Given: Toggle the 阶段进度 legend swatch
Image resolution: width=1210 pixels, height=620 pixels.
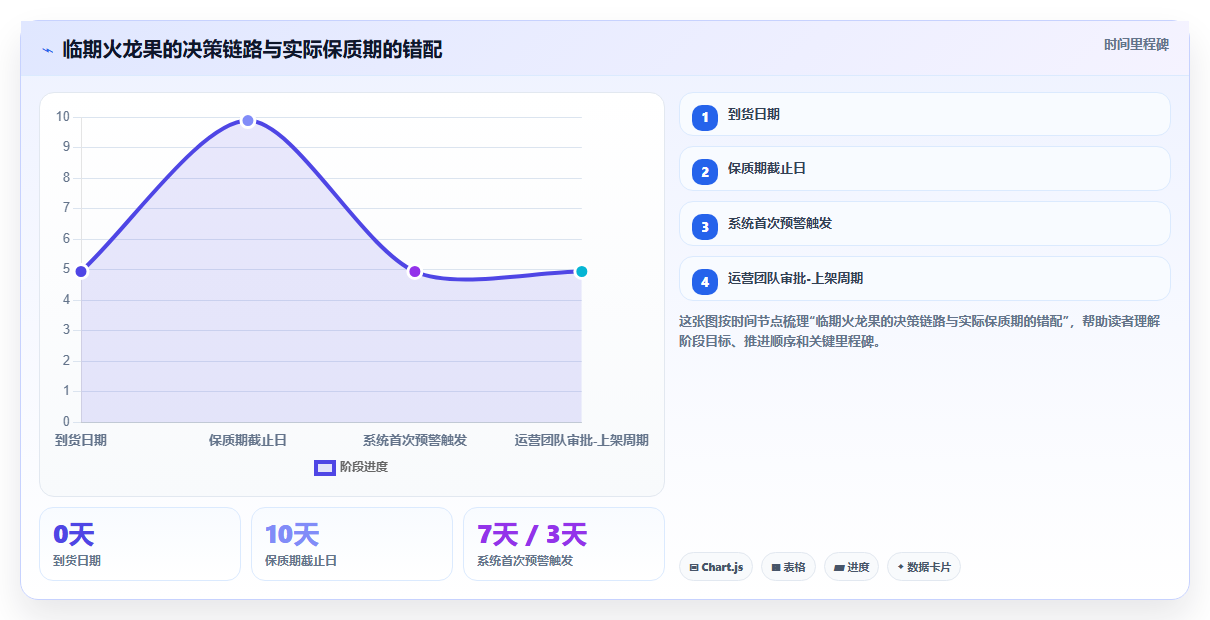Looking at the screenshot, I should click(325, 467).
